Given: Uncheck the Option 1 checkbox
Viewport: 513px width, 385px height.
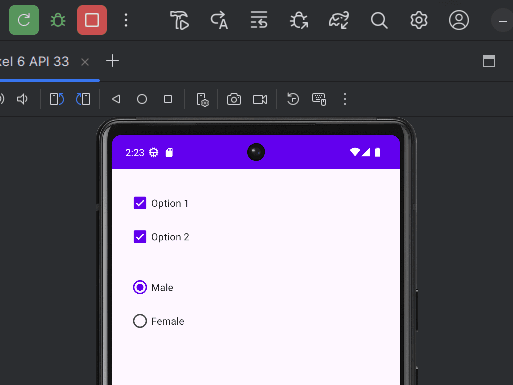Looking at the screenshot, I should click(x=140, y=203).
